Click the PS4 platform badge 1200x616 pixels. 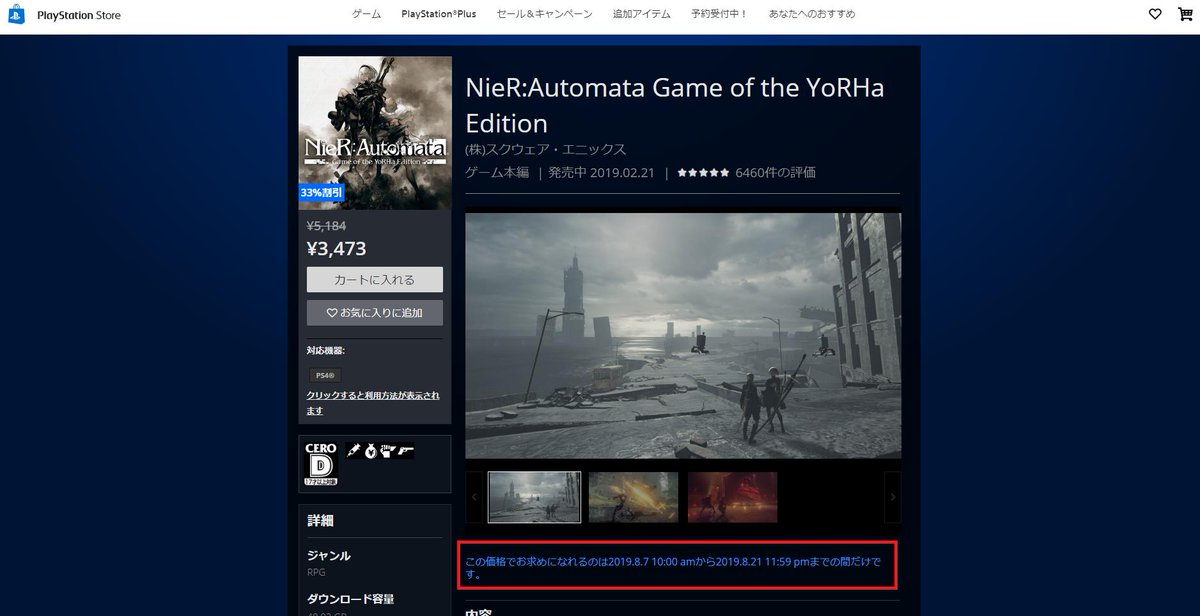(326, 374)
